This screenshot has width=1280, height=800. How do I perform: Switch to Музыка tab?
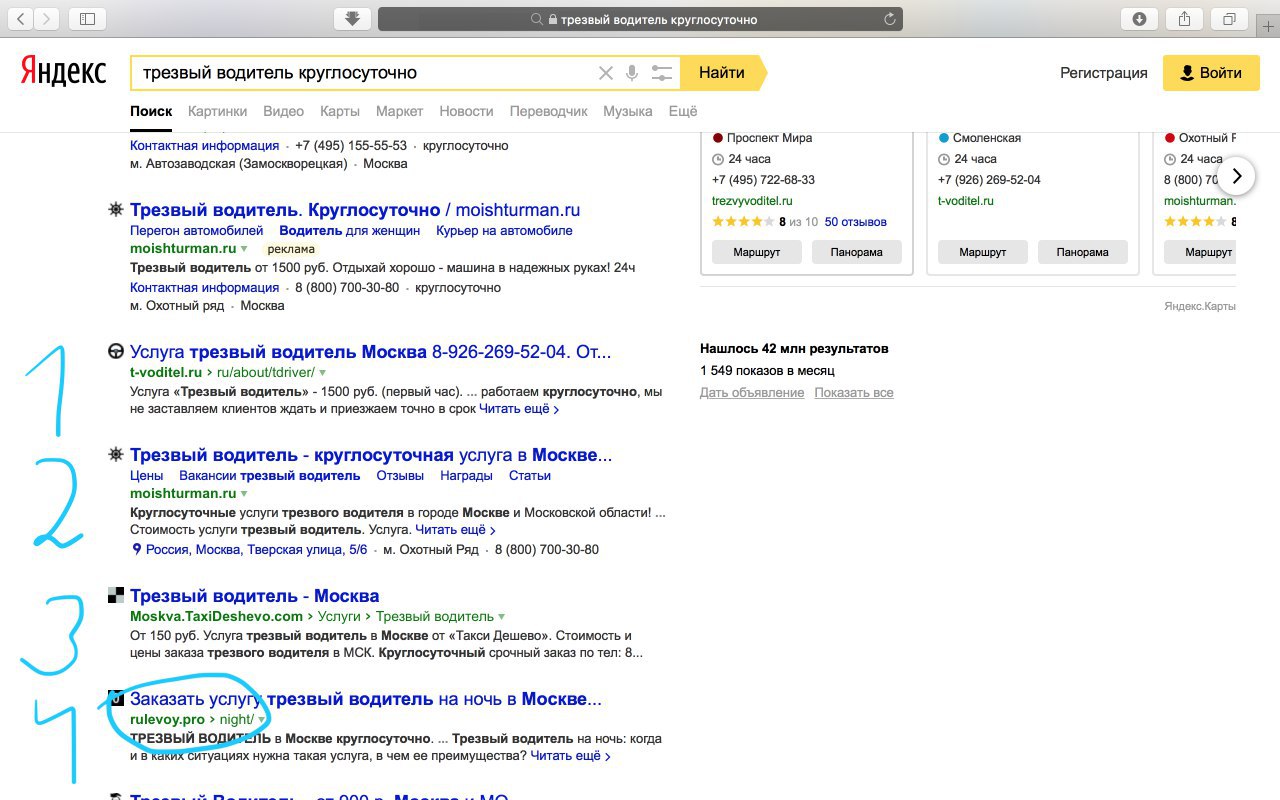pos(628,111)
